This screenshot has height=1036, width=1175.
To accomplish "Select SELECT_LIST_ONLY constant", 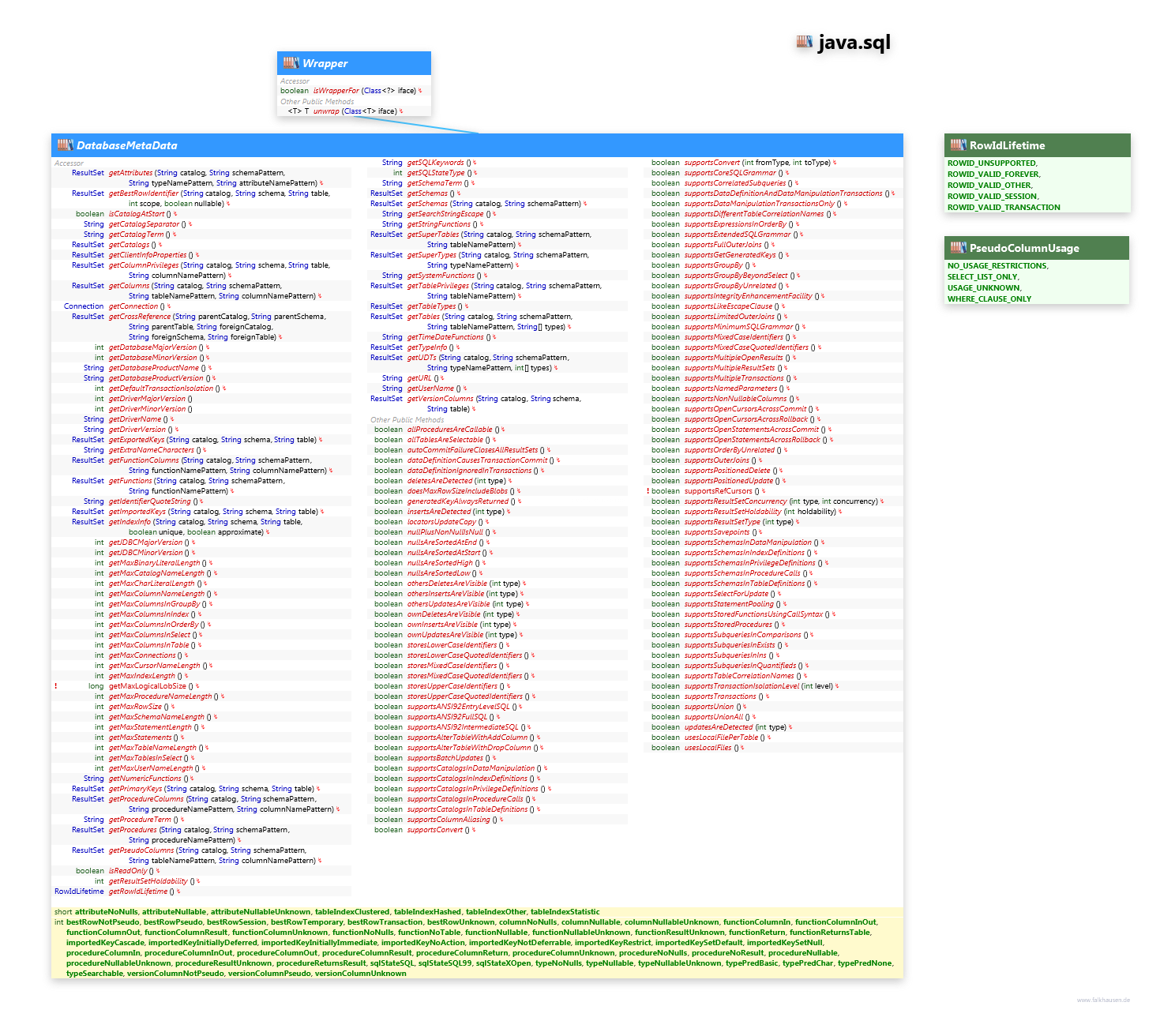I will click(x=983, y=277).
